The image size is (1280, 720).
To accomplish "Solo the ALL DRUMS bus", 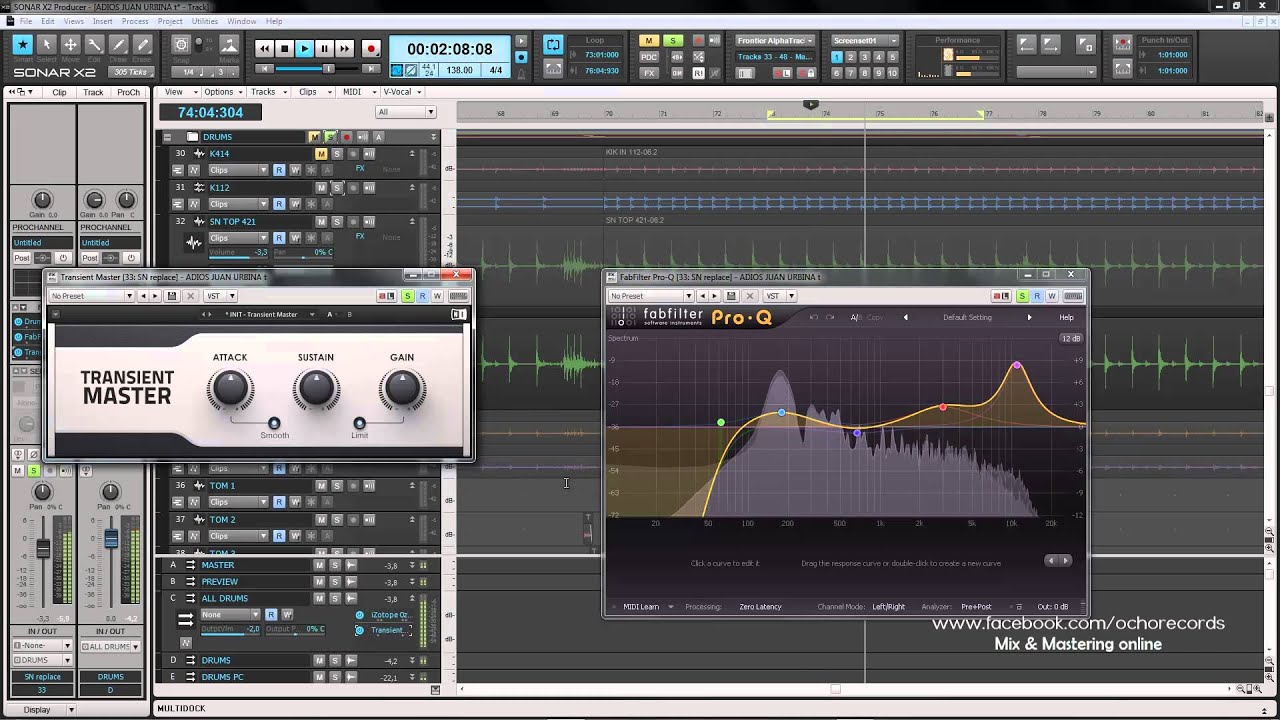I will (x=335, y=598).
